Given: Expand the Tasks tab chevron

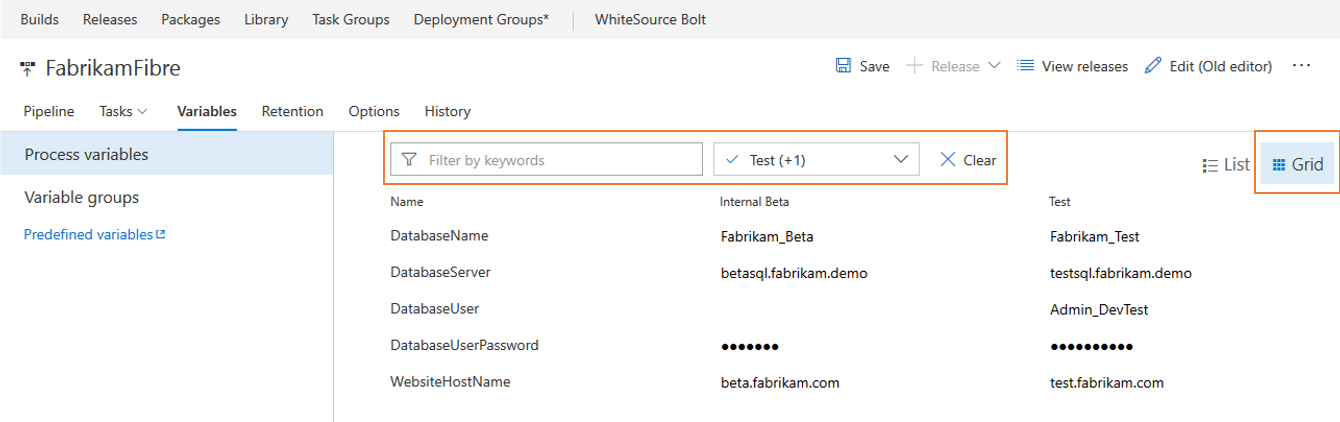Looking at the screenshot, I should pyautogui.click(x=142, y=112).
